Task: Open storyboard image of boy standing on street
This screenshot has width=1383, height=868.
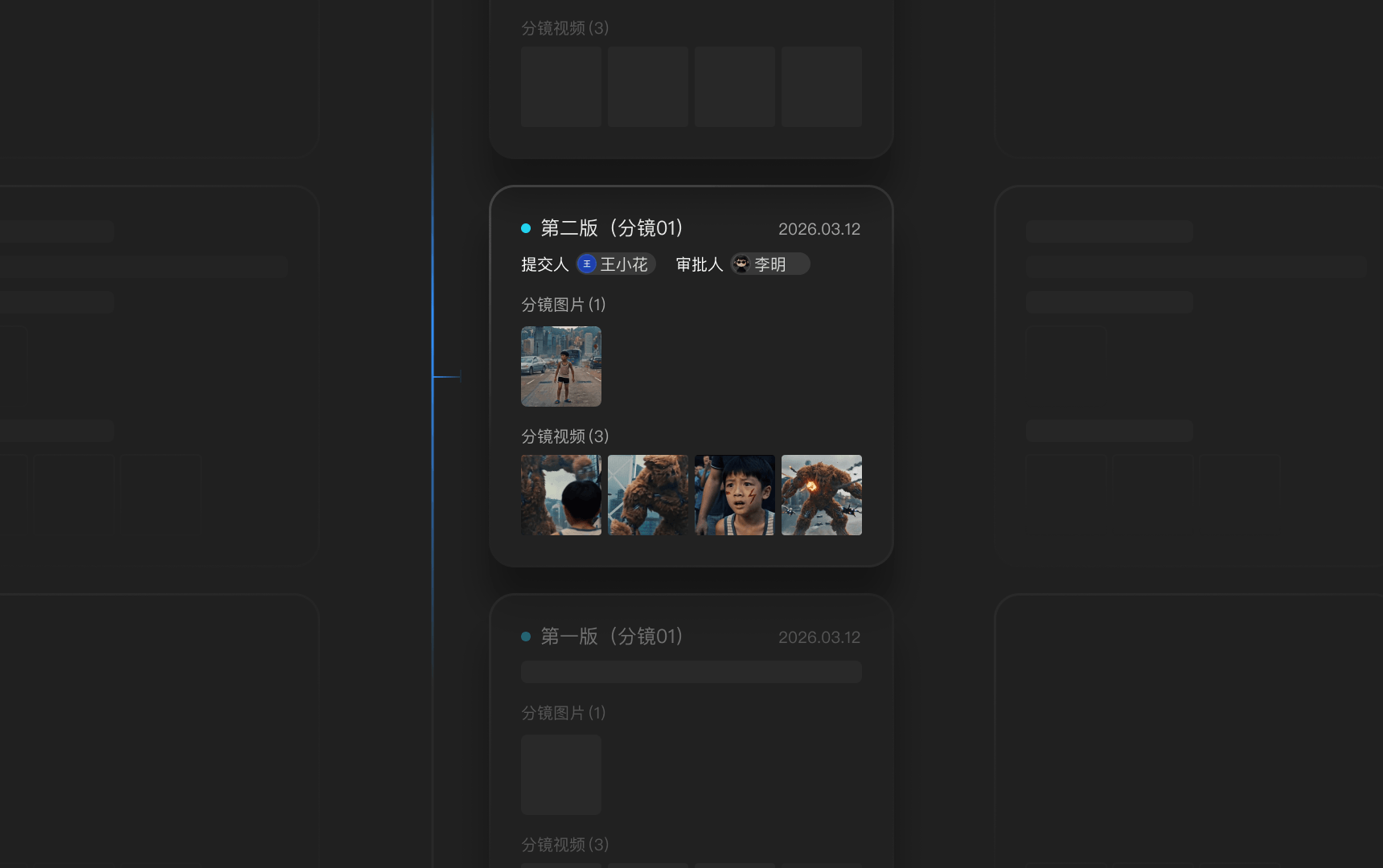Action: click(x=561, y=366)
